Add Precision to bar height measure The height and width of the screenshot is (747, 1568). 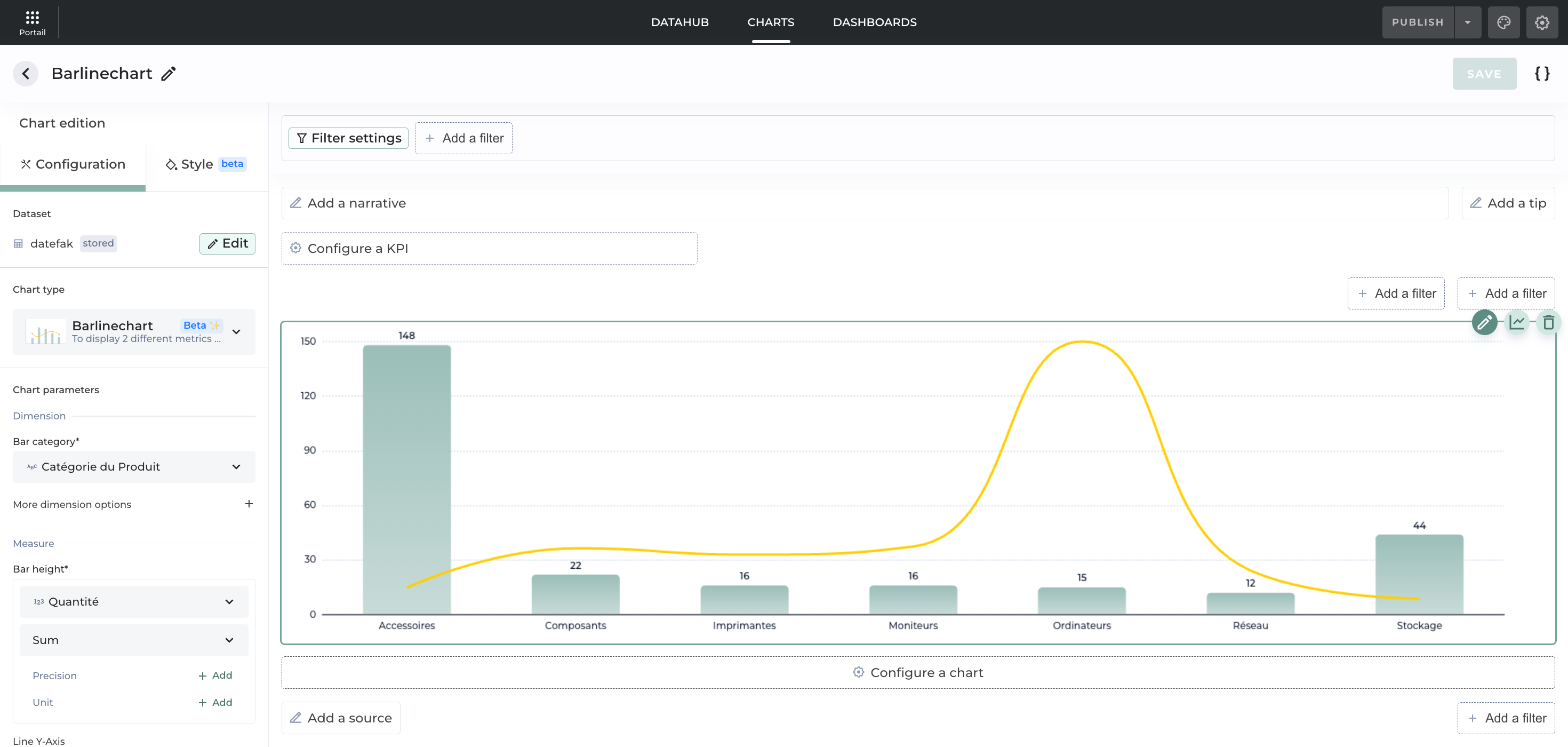215,675
